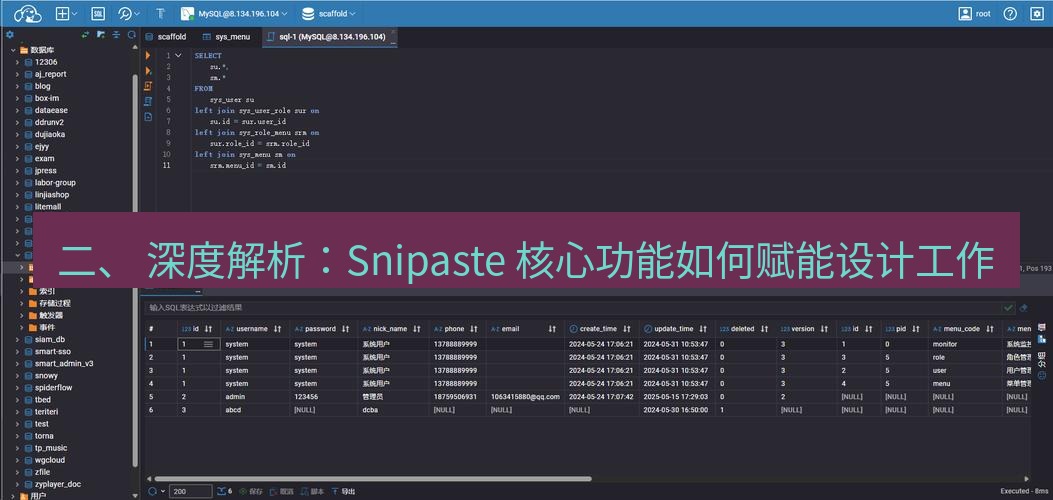Expand the dujiaoka database node
1053x500 pixels.
19,134
